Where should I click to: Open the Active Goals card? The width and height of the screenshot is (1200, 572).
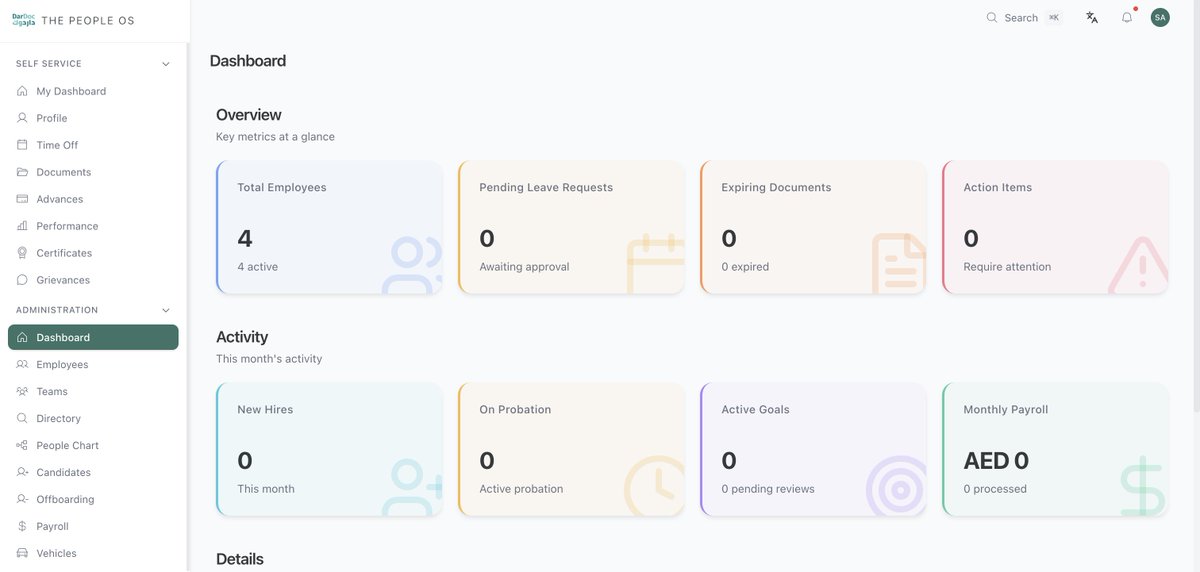(x=813, y=449)
